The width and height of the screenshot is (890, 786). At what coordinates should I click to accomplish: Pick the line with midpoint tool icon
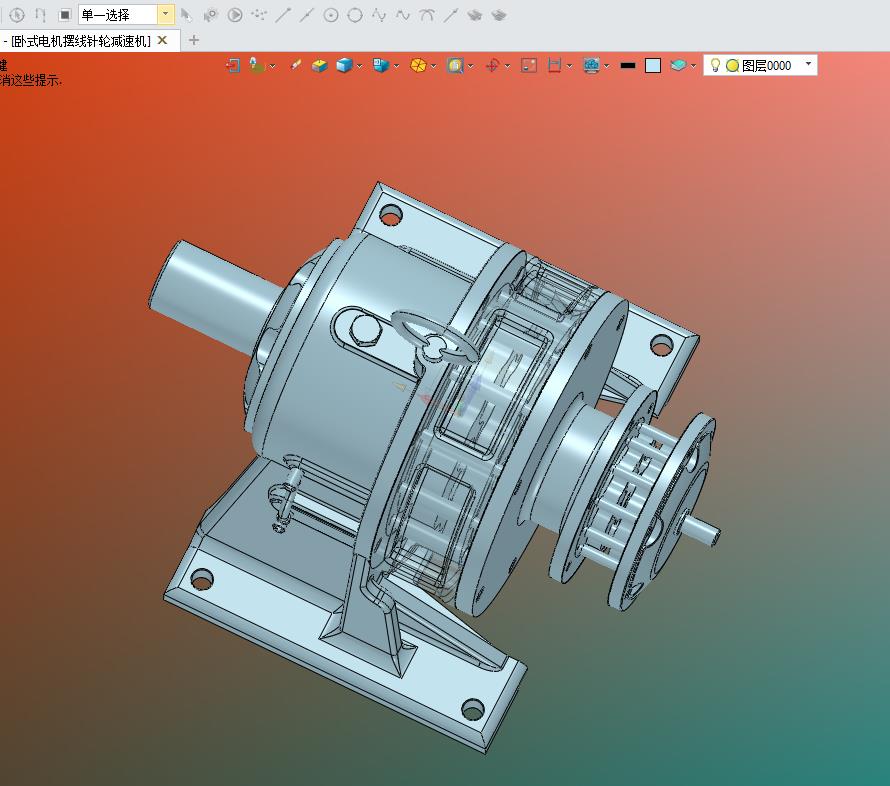tap(307, 15)
